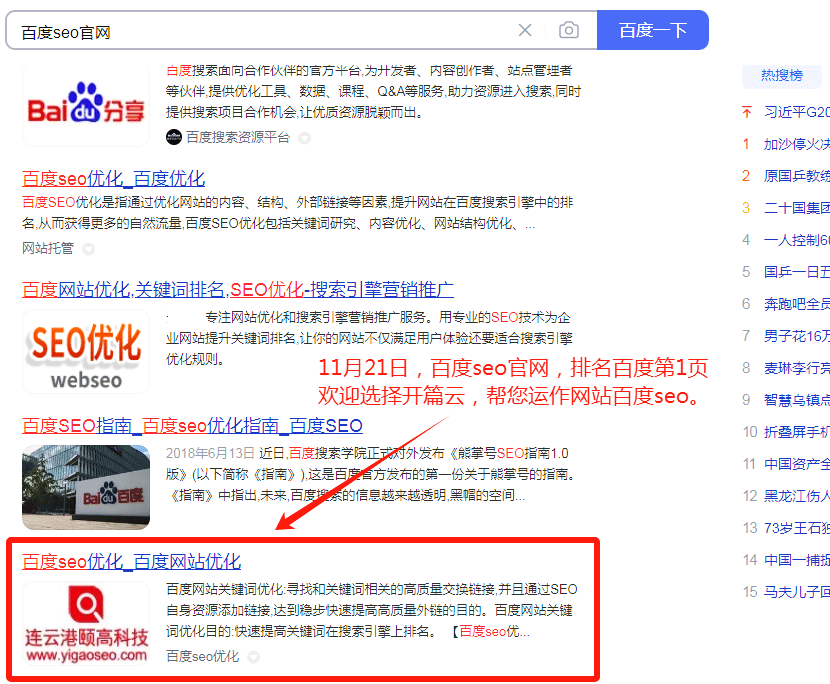Click the SEO优化 webseo logo image
The image size is (830, 684).
click(x=86, y=352)
